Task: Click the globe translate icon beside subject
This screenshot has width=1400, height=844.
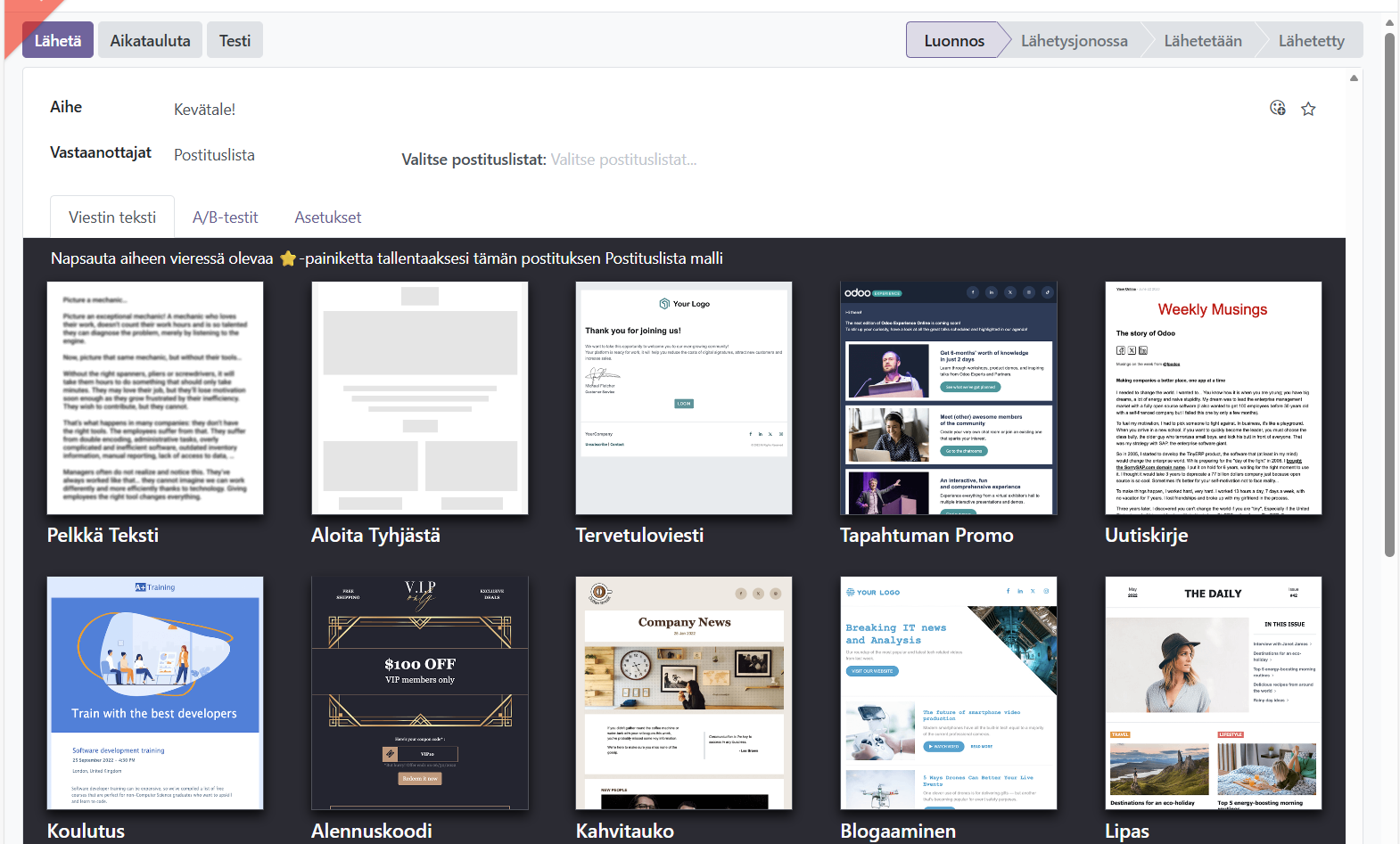Action: pyautogui.click(x=1277, y=108)
